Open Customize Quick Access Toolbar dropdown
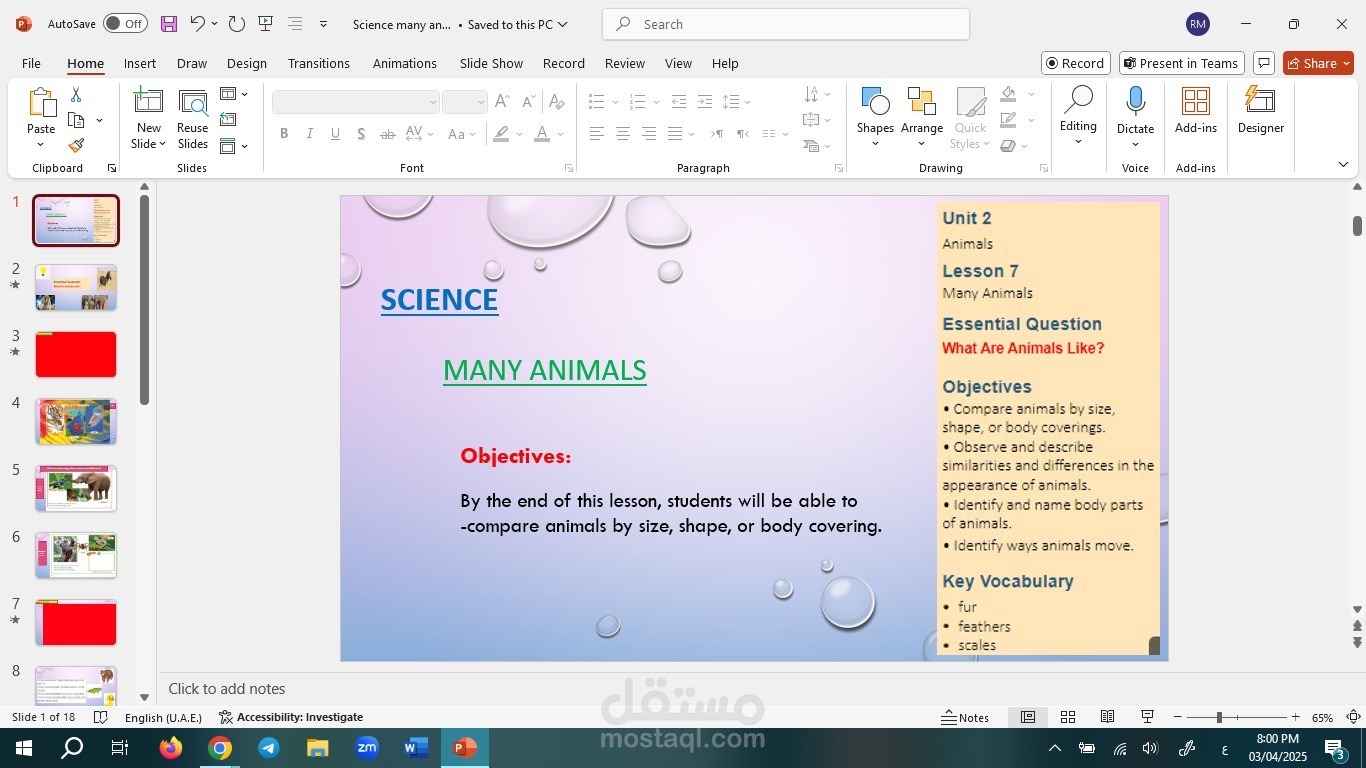The height and width of the screenshot is (768, 1366). point(323,24)
